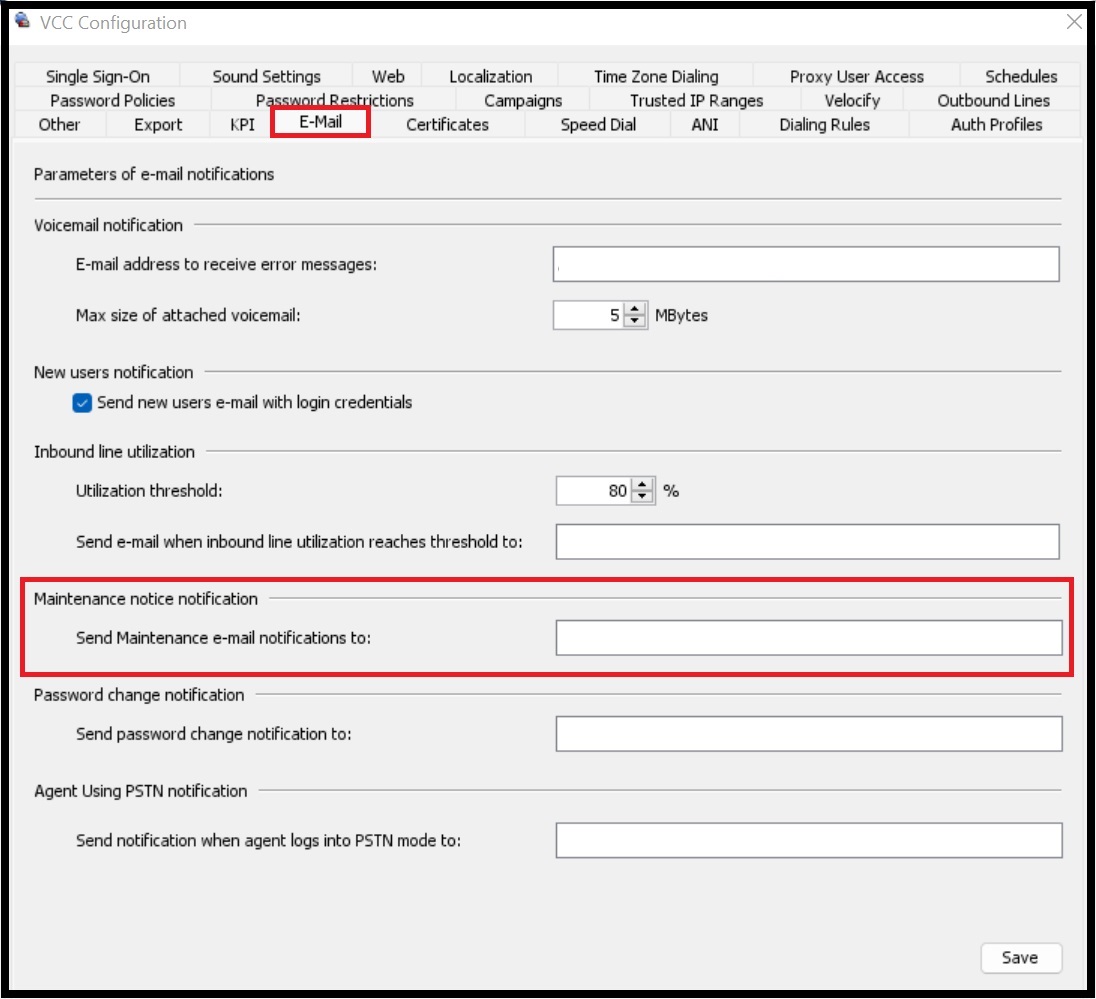
Task: Click the VCC Configuration title bar icon
Action: pos(22,21)
